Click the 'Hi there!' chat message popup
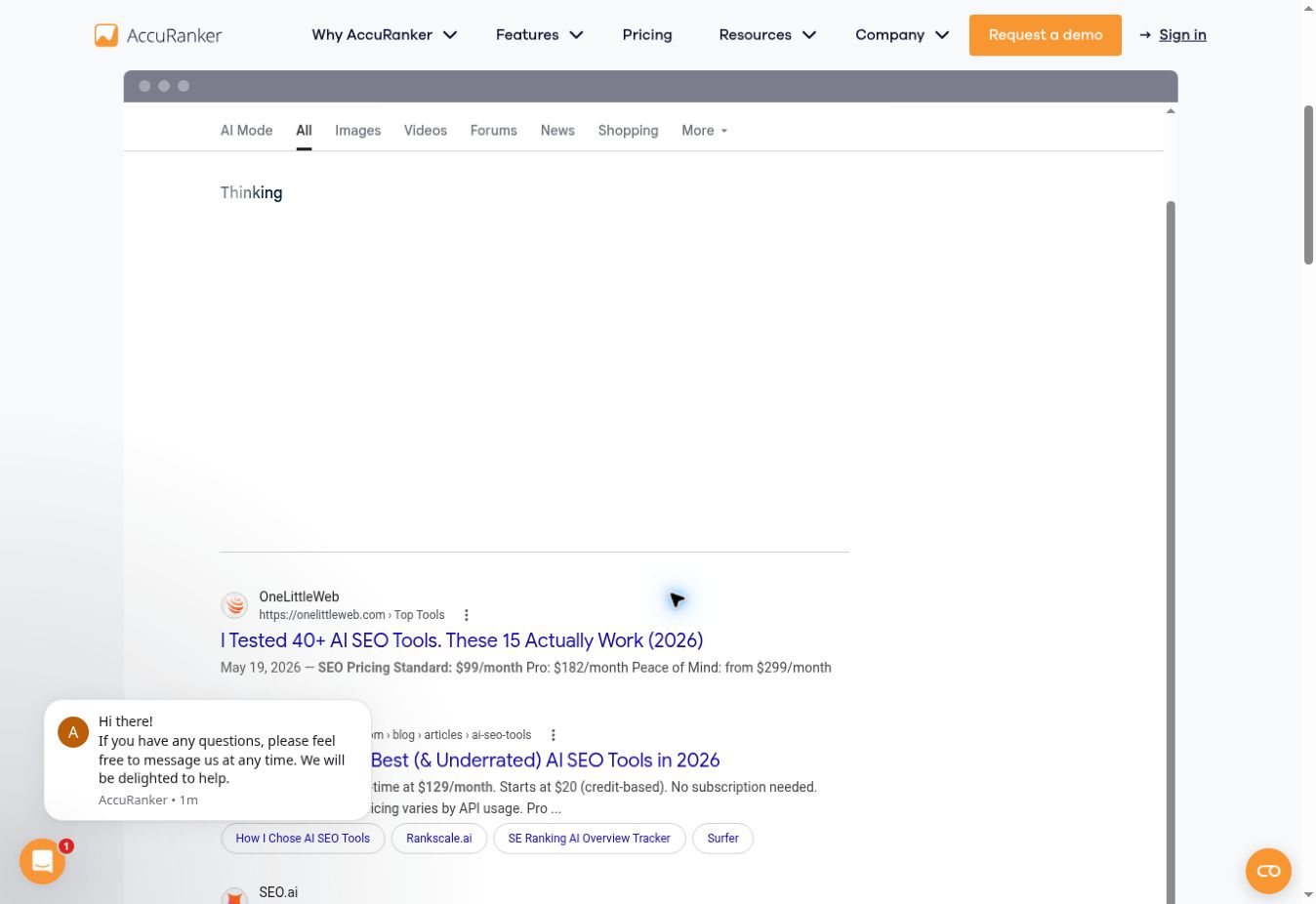This screenshot has width=1316, height=904. coord(208,760)
